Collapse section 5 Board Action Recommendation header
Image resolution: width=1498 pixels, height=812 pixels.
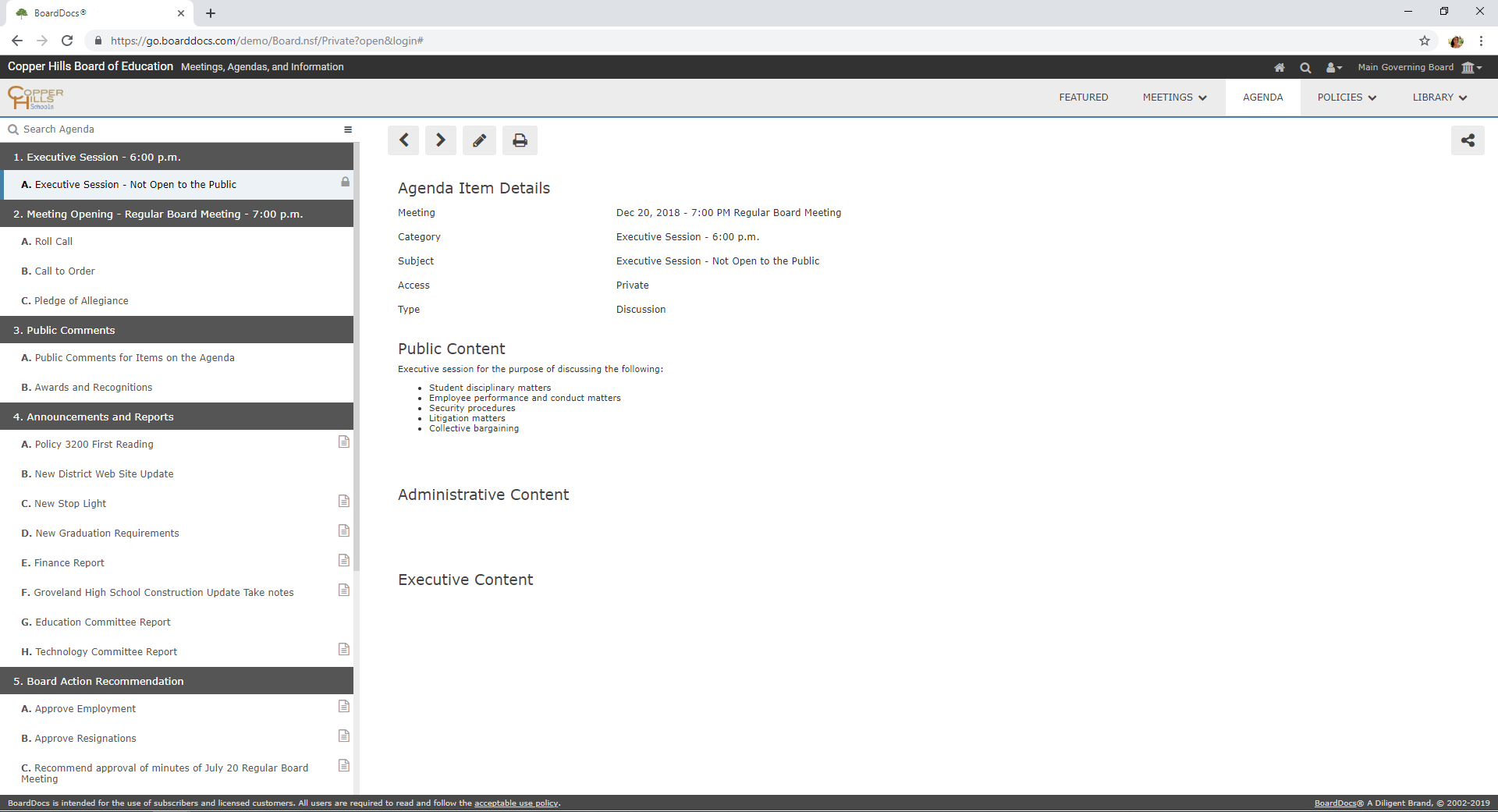click(x=176, y=681)
